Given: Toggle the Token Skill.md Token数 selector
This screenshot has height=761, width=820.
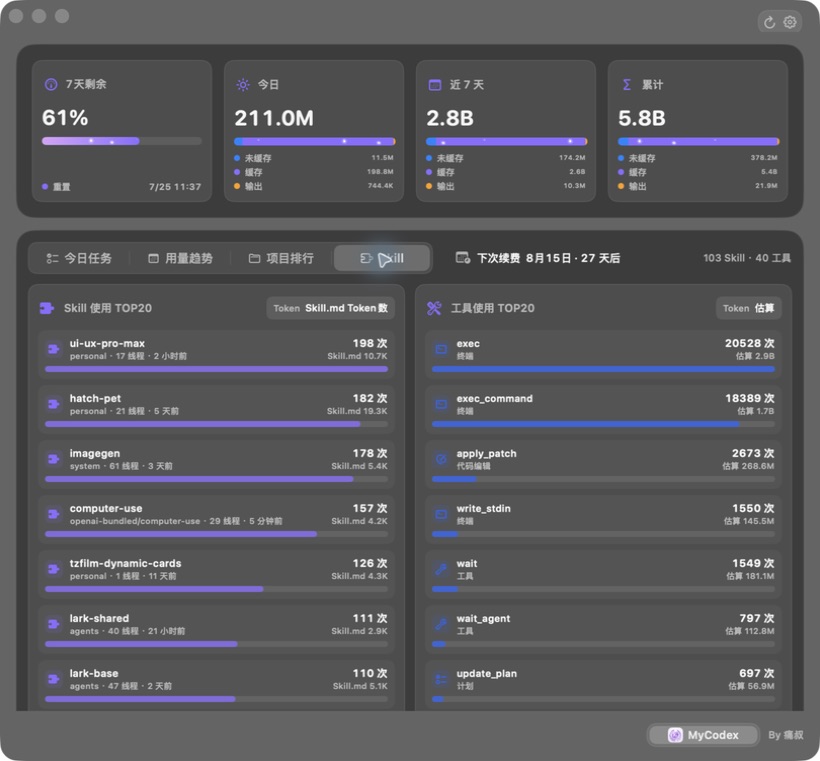Looking at the screenshot, I should (331, 308).
